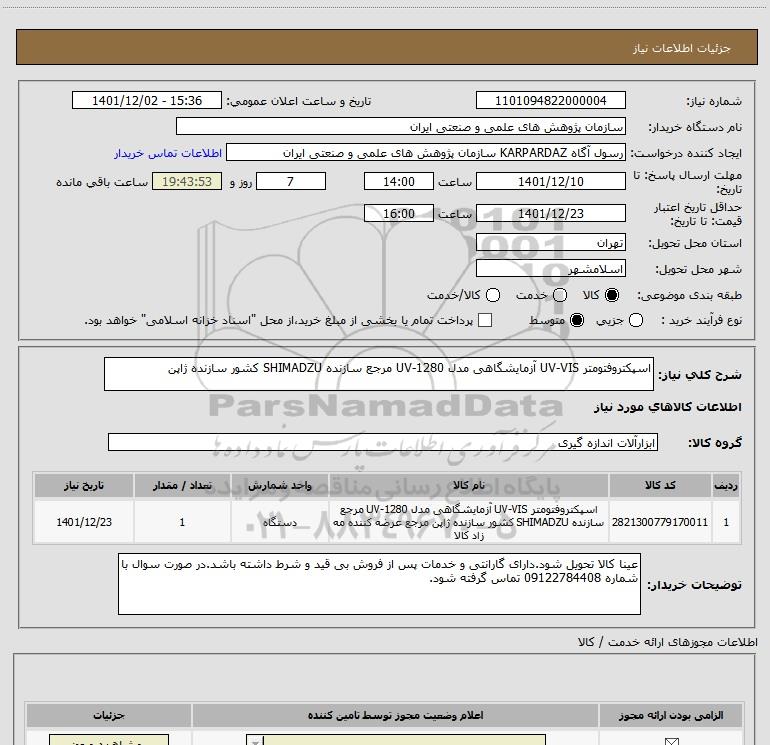Choose جزیی purchase process type
This screenshot has height=745, width=770.
(x=635, y=320)
